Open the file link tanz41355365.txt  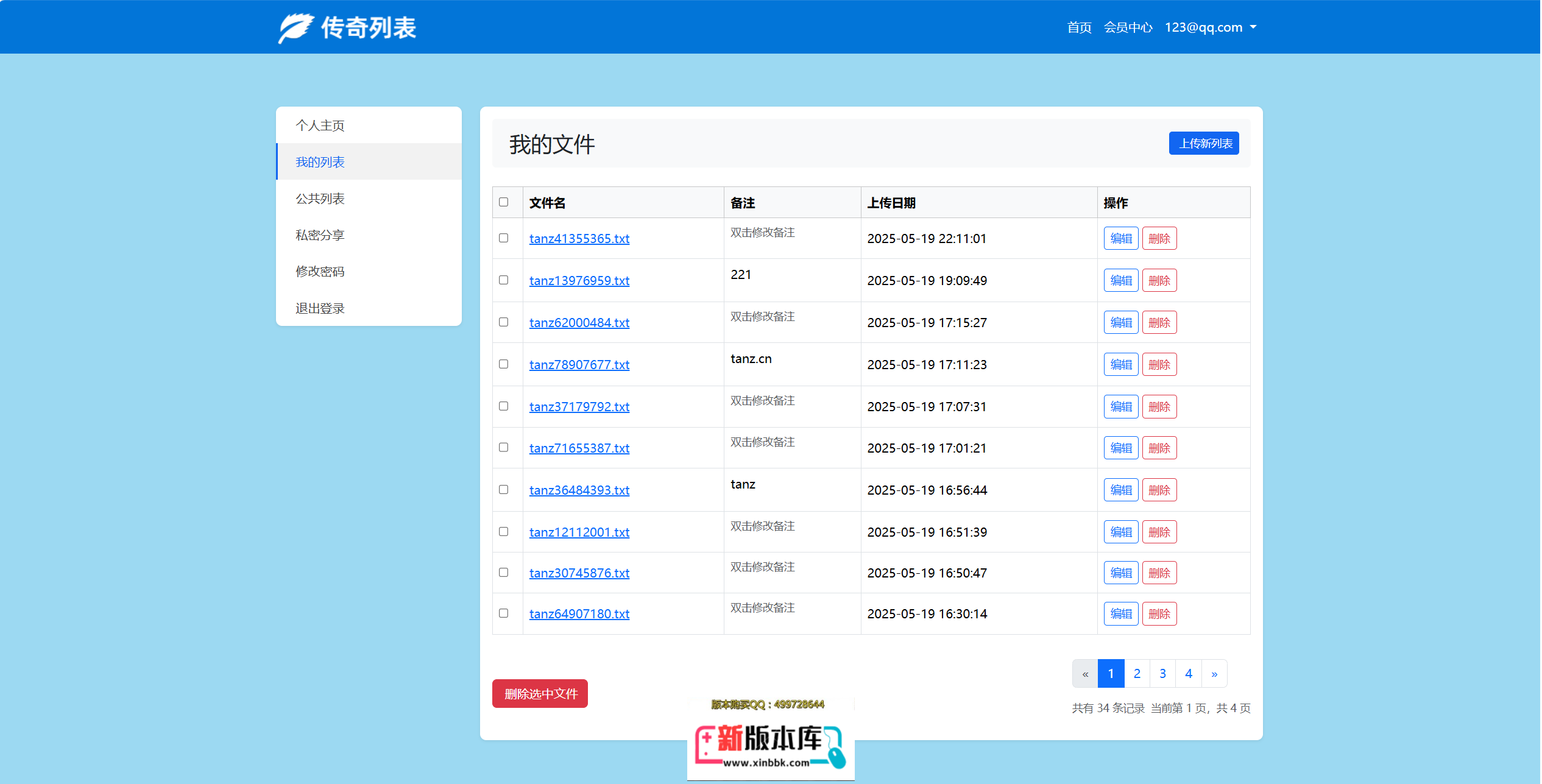(x=579, y=239)
